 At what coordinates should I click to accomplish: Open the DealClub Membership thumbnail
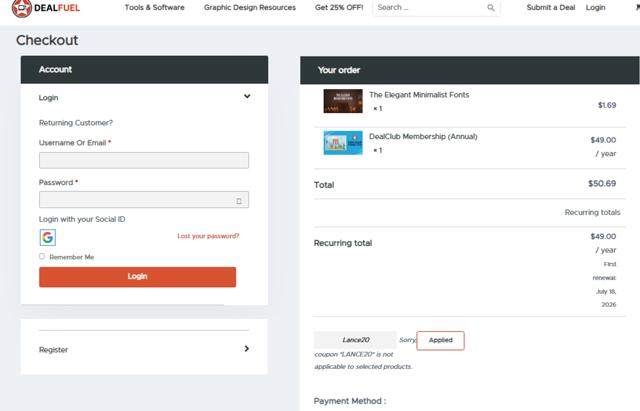click(343, 143)
